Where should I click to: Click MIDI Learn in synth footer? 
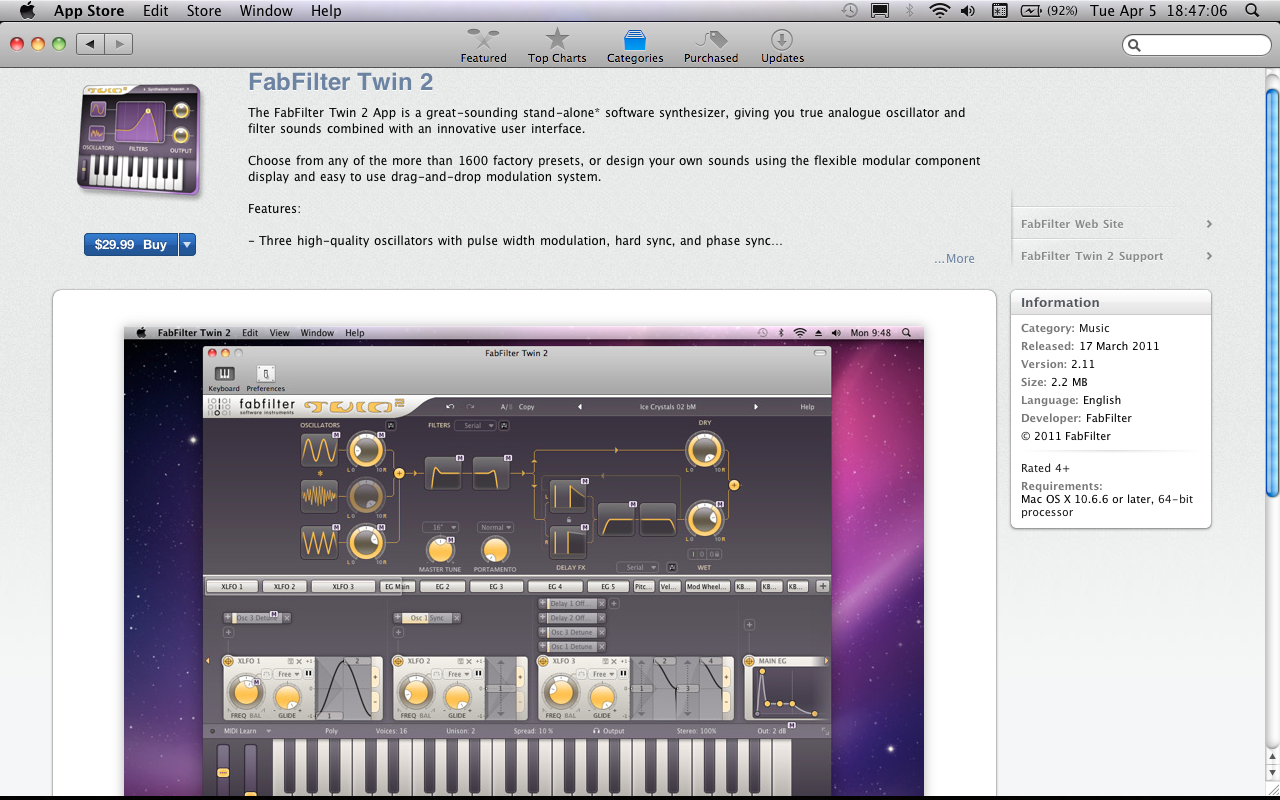[x=241, y=731]
